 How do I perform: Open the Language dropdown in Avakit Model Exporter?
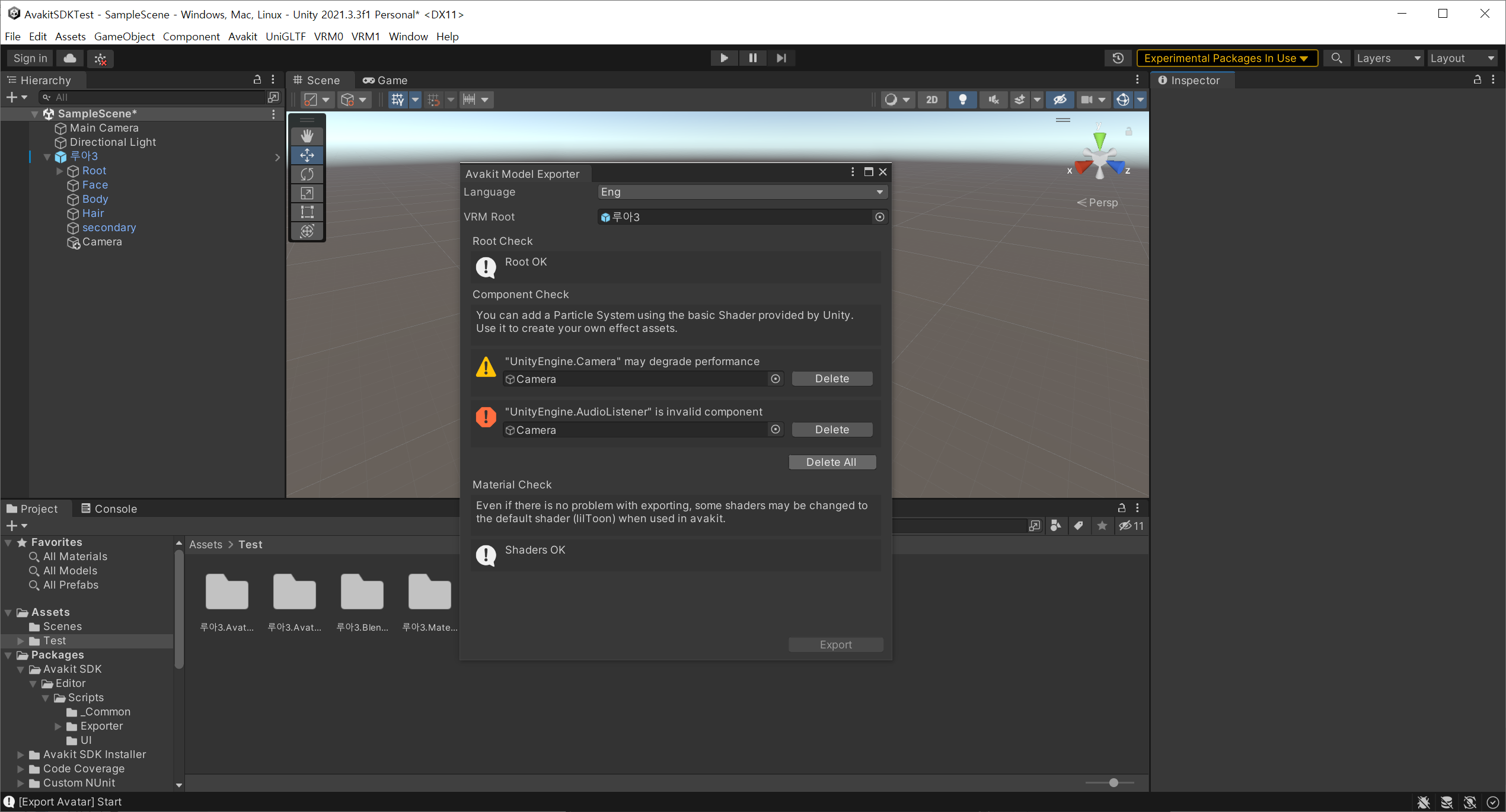click(741, 191)
